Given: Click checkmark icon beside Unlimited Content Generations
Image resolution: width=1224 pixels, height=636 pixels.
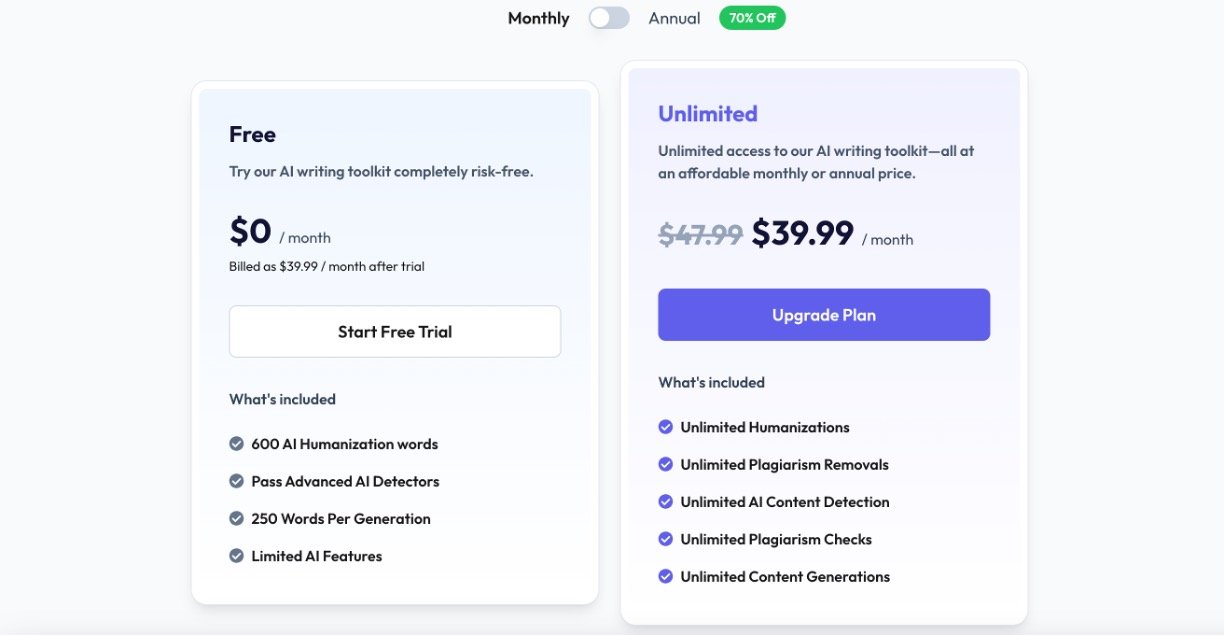Looking at the screenshot, I should pyautogui.click(x=666, y=577).
